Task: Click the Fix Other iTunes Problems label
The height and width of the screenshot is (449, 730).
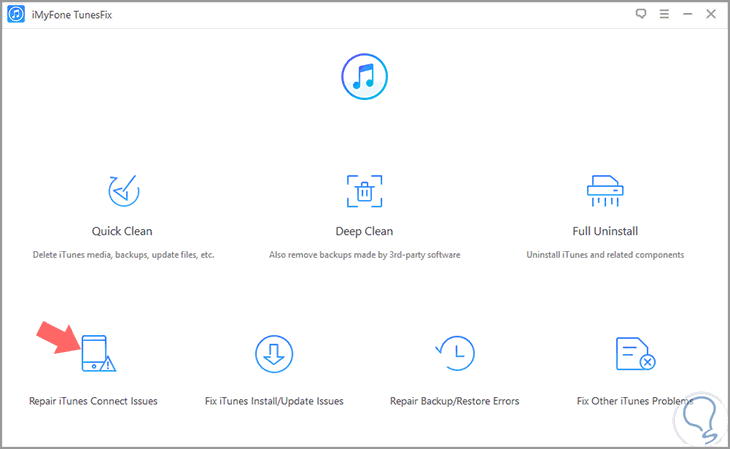Action: [635, 401]
